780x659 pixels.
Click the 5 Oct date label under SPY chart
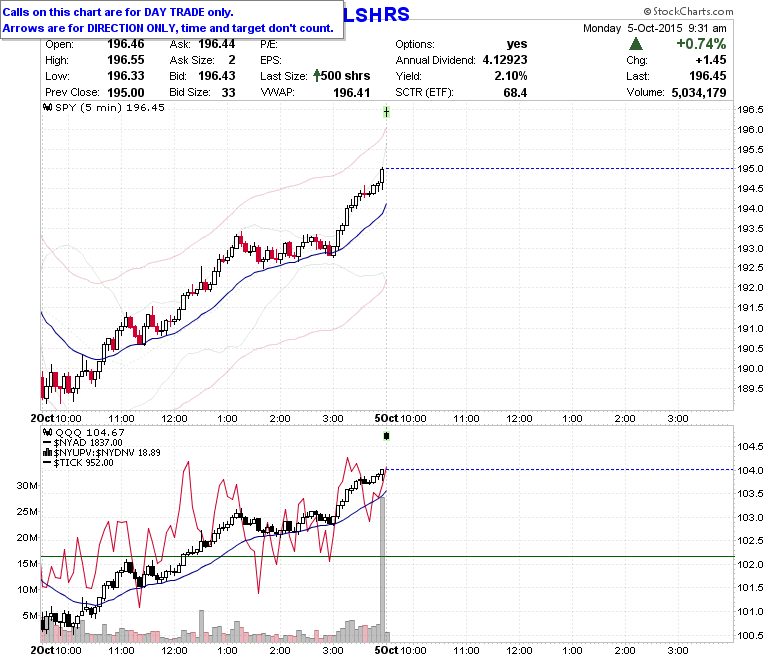point(387,418)
